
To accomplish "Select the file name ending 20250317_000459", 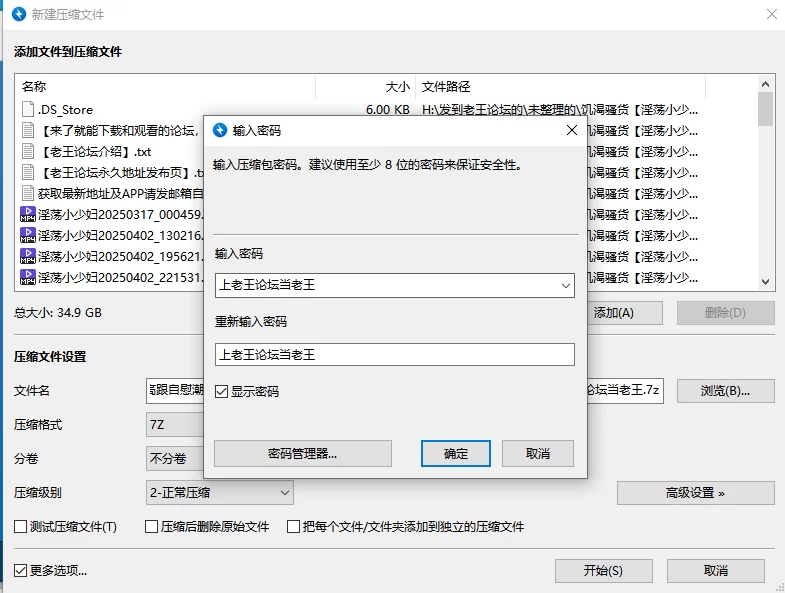I will [121, 214].
